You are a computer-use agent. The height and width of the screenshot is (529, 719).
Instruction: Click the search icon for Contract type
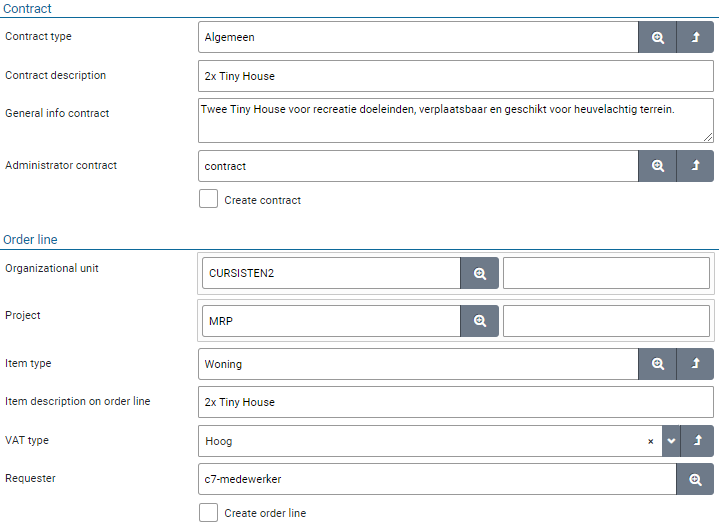pyautogui.click(x=657, y=37)
